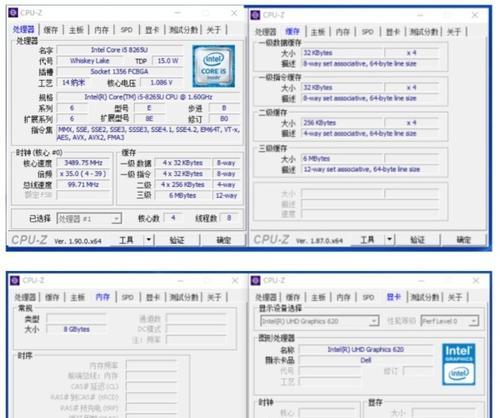Expand 工具 arrow in Ver. 1.90.0 window
This screenshot has height=418, width=500.
149,240
